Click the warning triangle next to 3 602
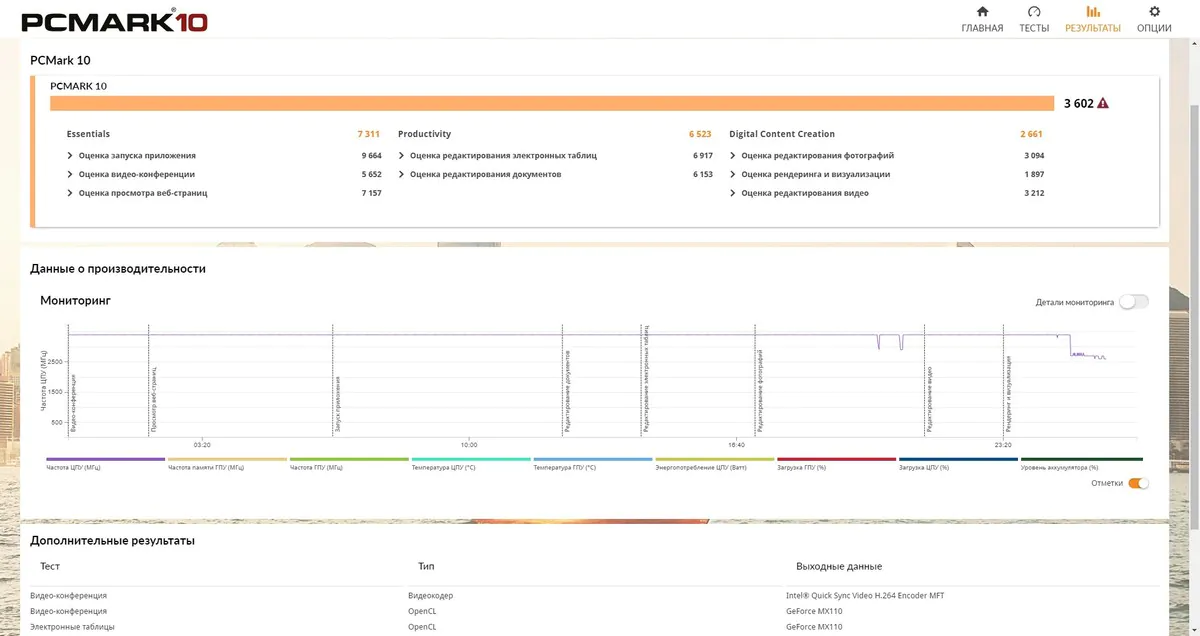This screenshot has width=1200, height=636. [x=1103, y=103]
